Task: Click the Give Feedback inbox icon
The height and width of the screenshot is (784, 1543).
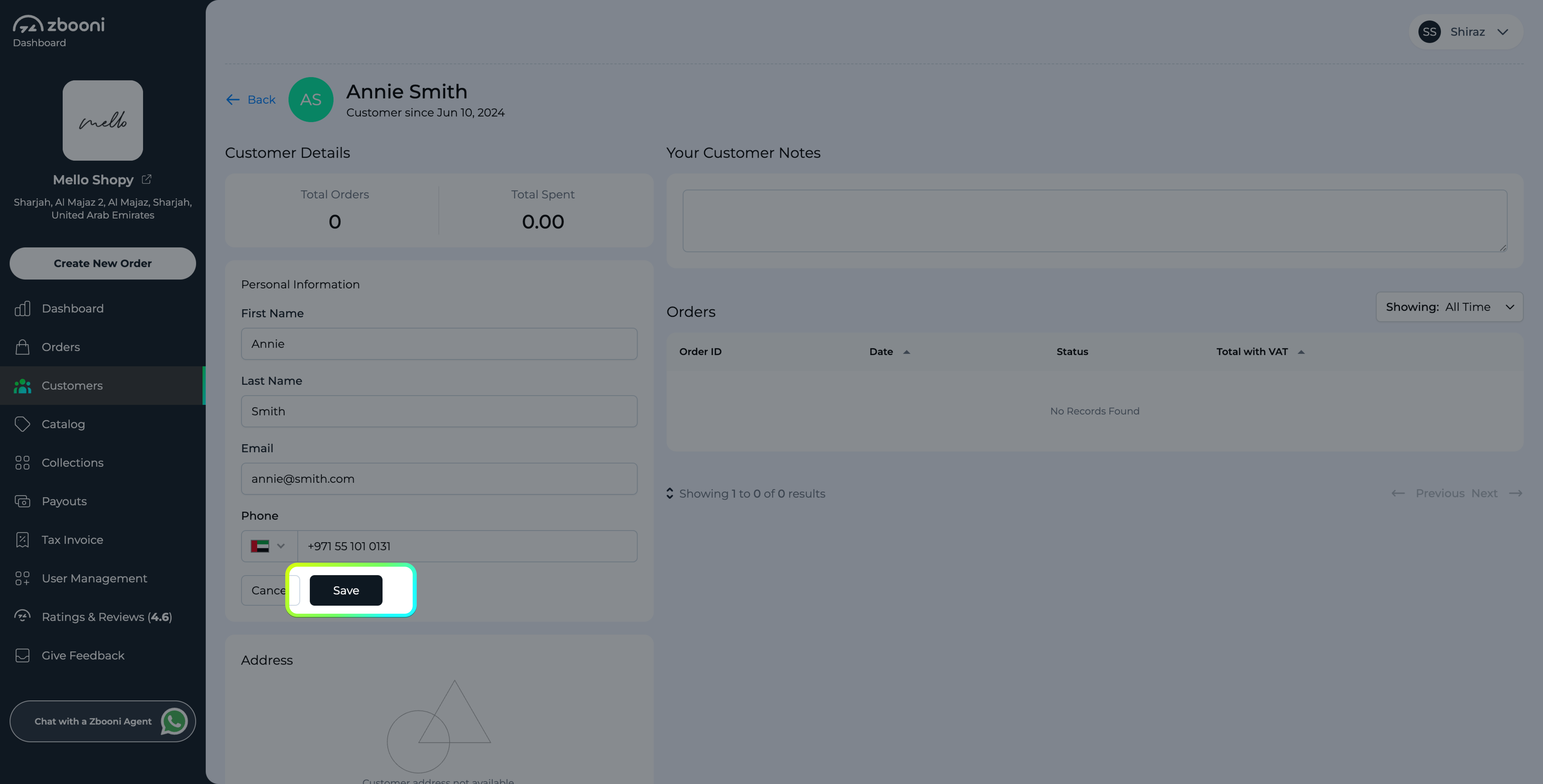Action: [22, 655]
